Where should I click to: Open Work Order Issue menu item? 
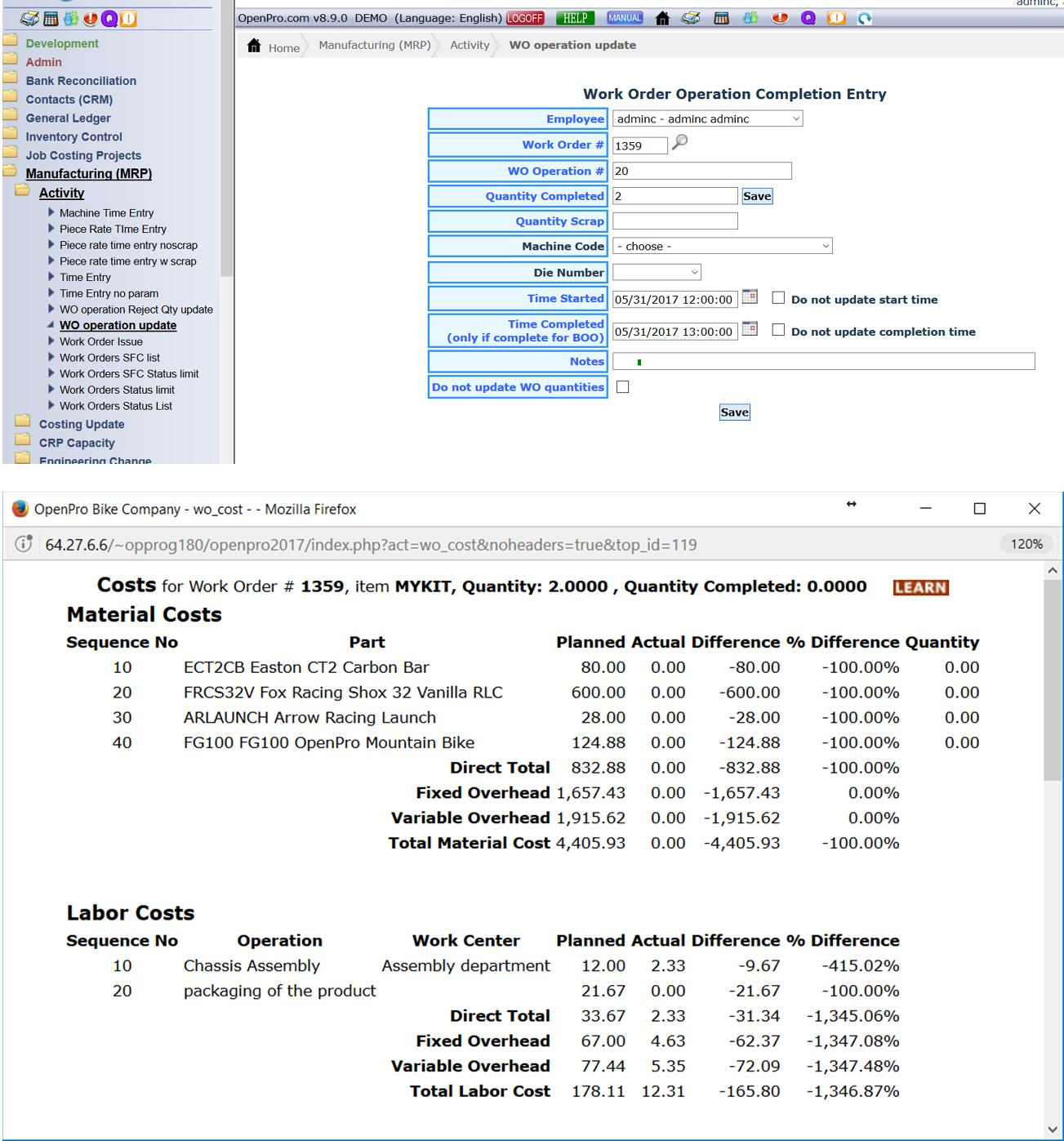pos(100,341)
